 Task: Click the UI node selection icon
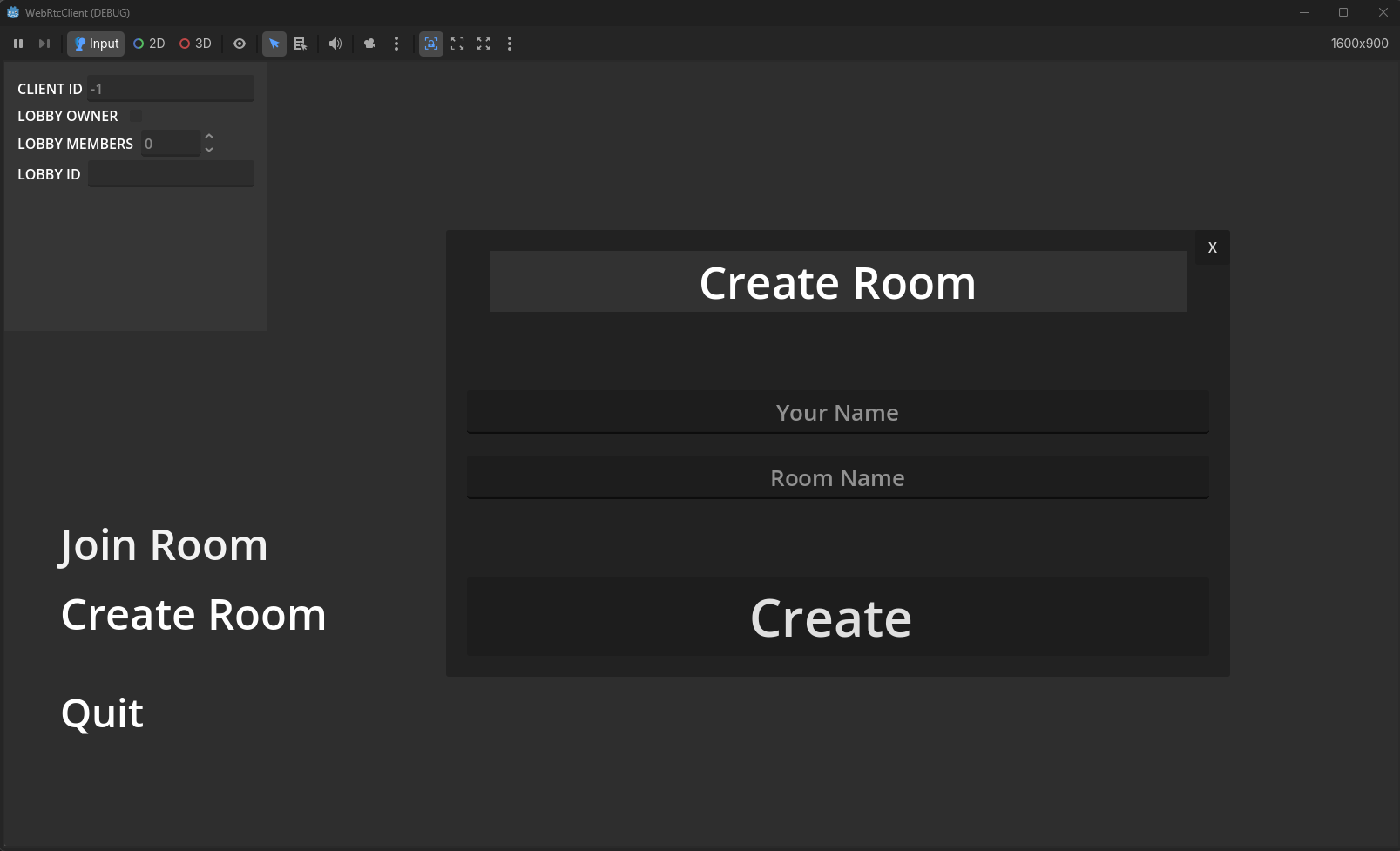301,44
